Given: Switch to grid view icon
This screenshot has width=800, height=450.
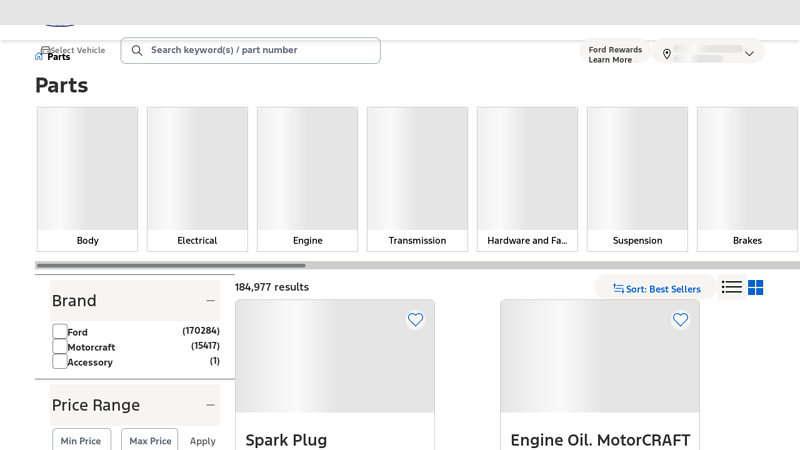Looking at the screenshot, I should pyautogui.click(x=756, y=288).
